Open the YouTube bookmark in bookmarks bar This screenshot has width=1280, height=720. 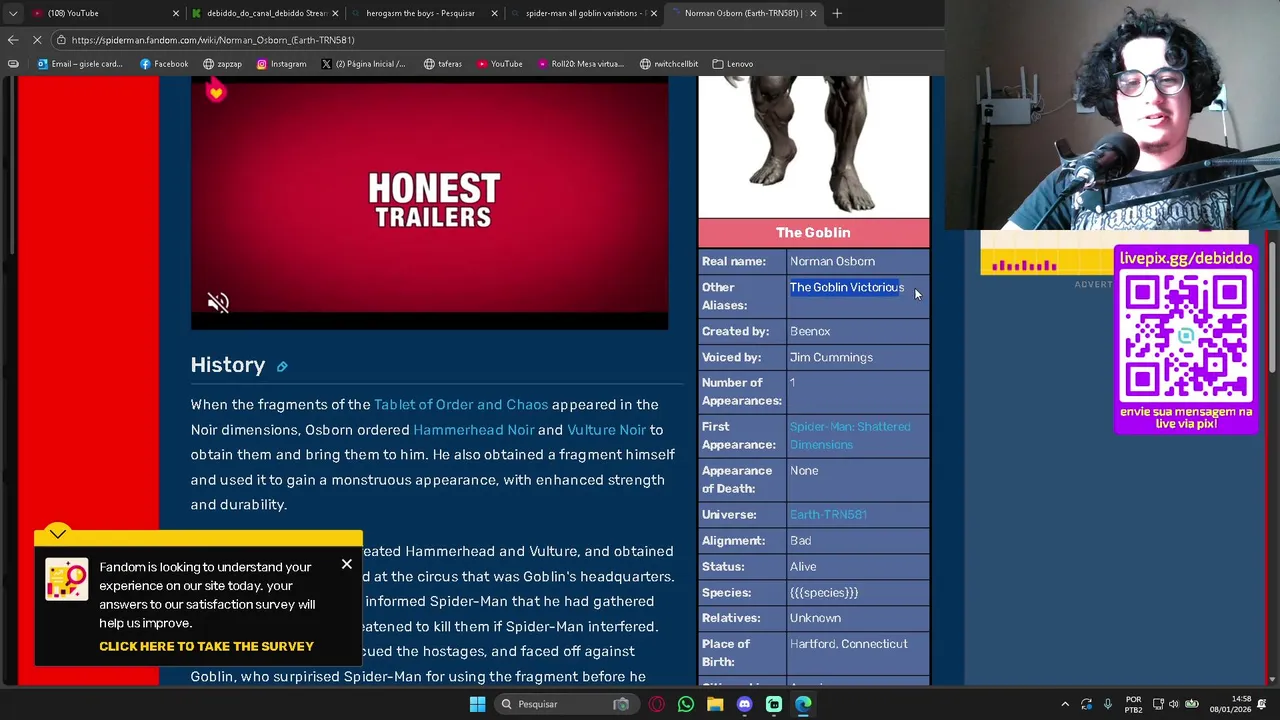499,64
